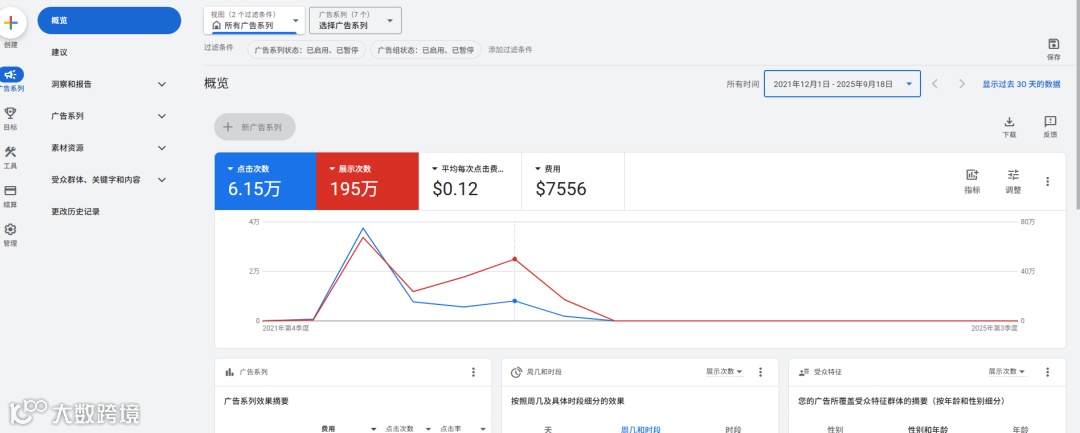The image size is (1080, 433).
Task: Click the 广告系列 card bar chart icon
Action: (229, 372)
